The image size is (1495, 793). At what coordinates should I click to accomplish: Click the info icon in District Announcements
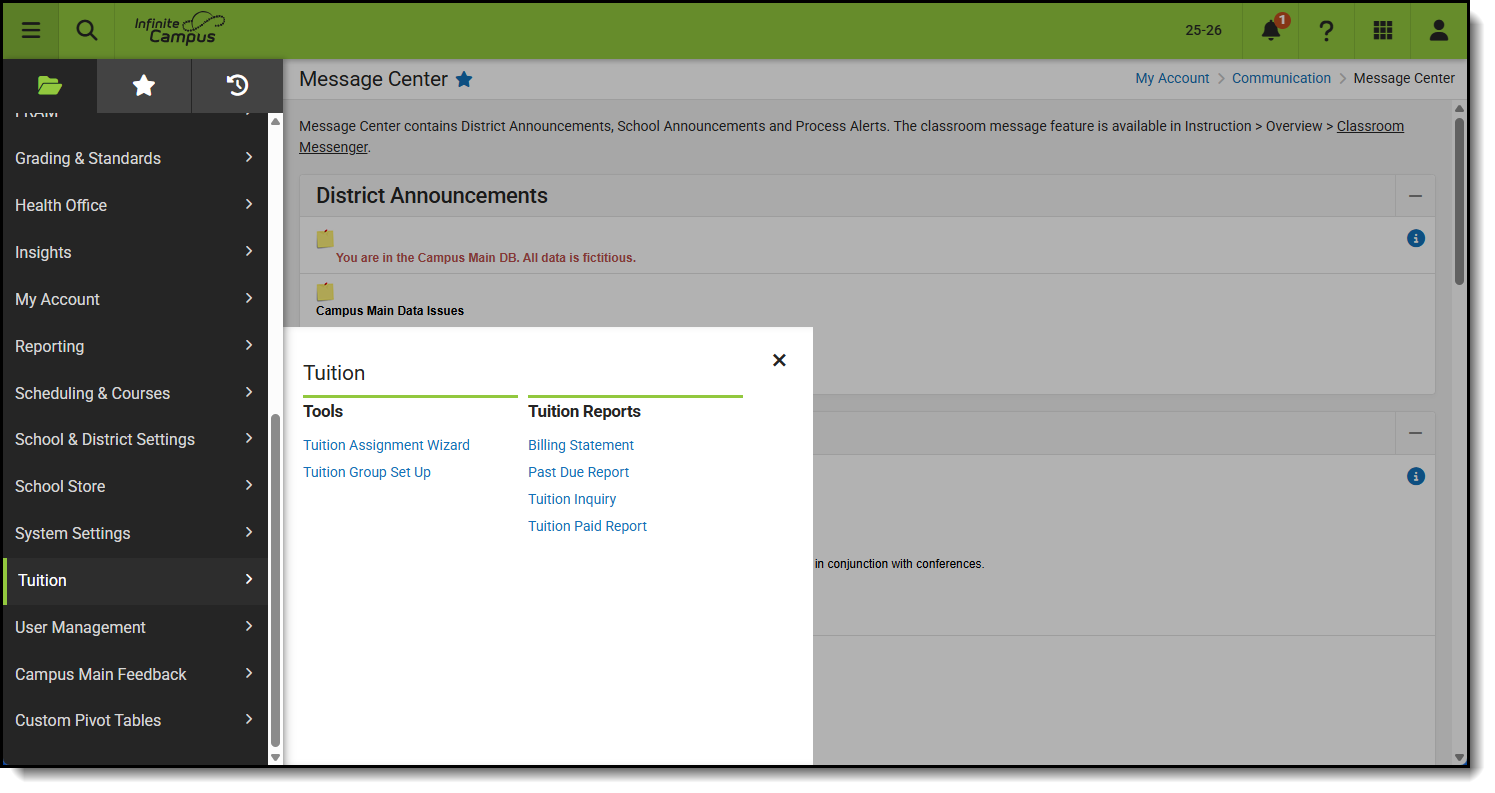[1416, 238]
